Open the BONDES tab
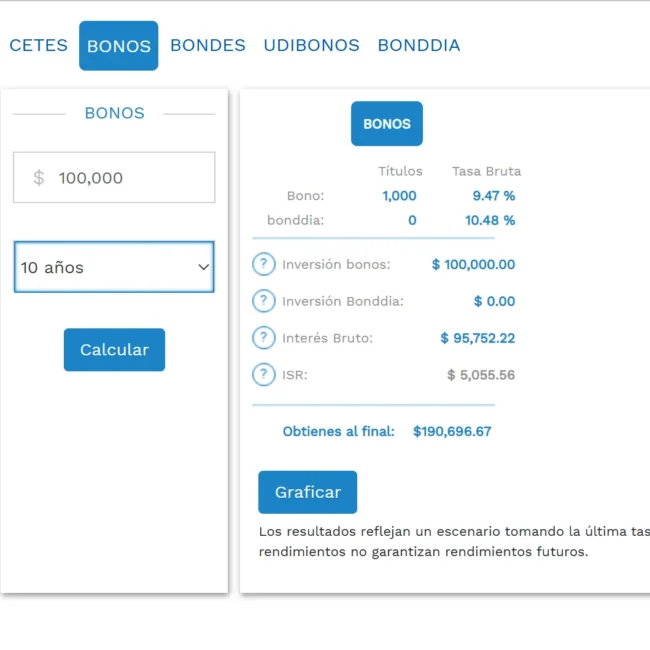Viewport: 650px width, 650px height. 207,45
